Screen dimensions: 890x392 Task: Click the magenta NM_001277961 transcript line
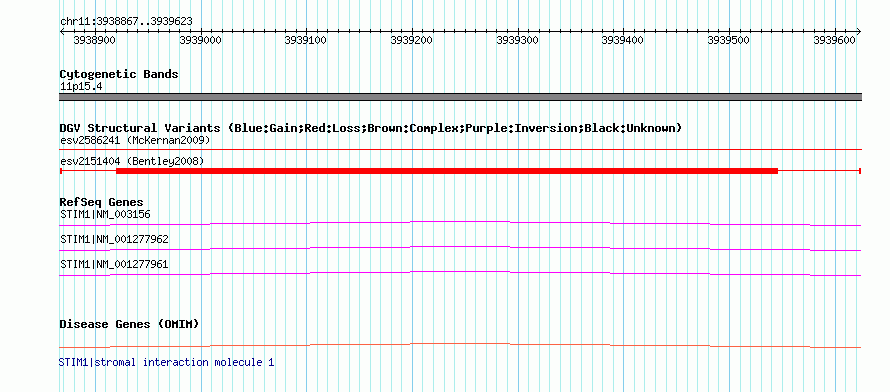click(x=460, y=273)
